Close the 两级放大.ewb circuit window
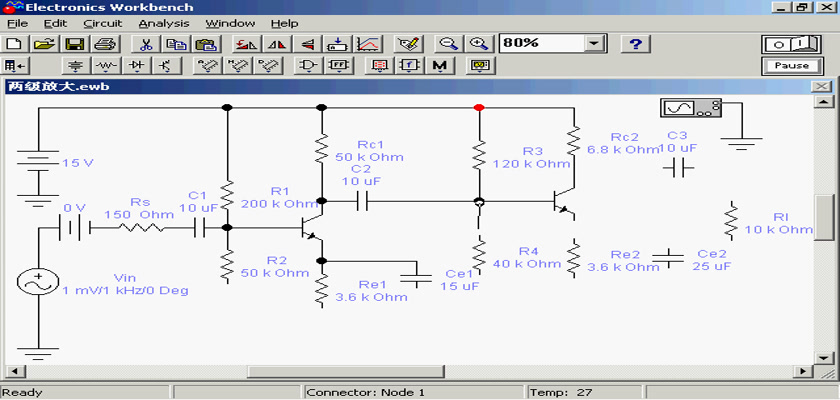 [x=821, y=87]
